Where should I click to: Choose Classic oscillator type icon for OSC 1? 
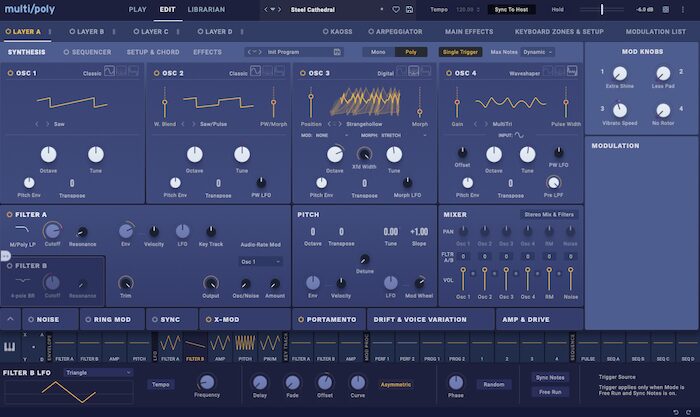(x=109, y=71)
